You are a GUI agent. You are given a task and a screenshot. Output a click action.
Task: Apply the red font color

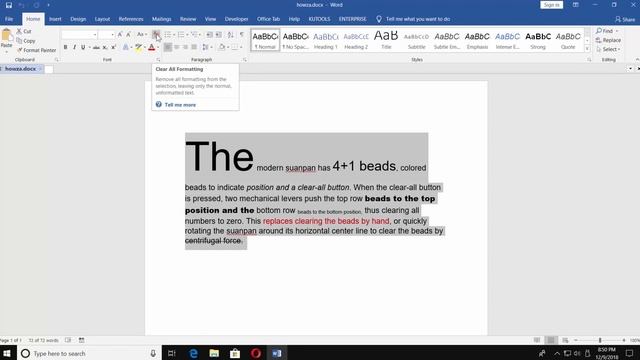(x=151, y=47)
